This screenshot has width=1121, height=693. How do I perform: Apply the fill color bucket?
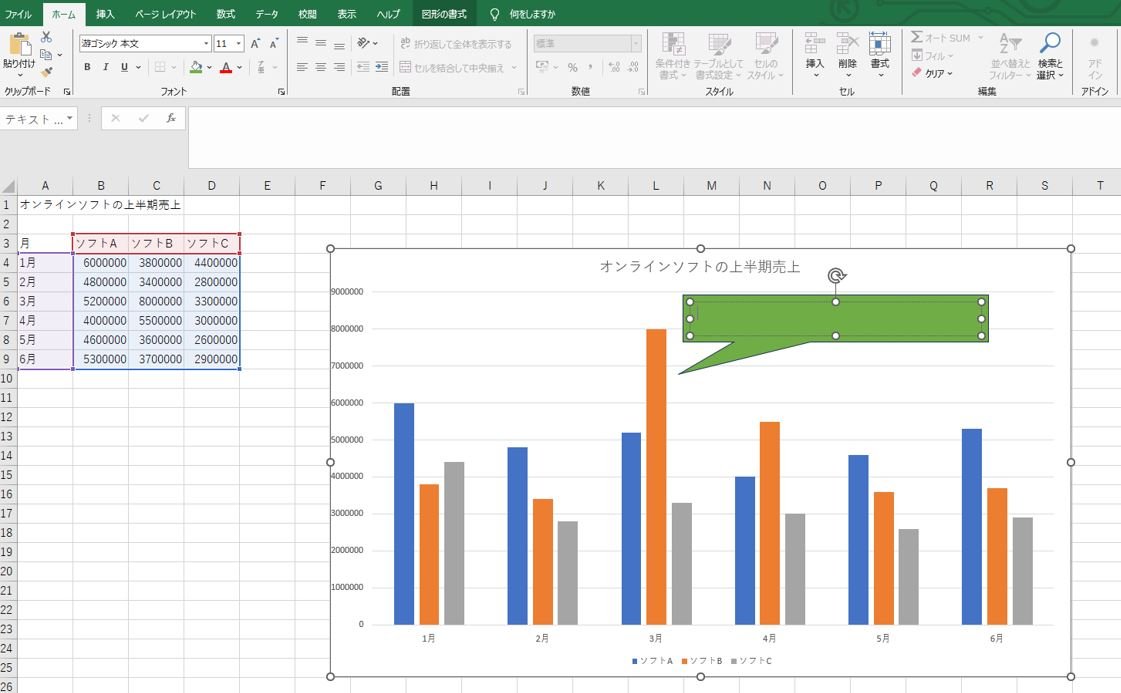click(x=196, y=67)
